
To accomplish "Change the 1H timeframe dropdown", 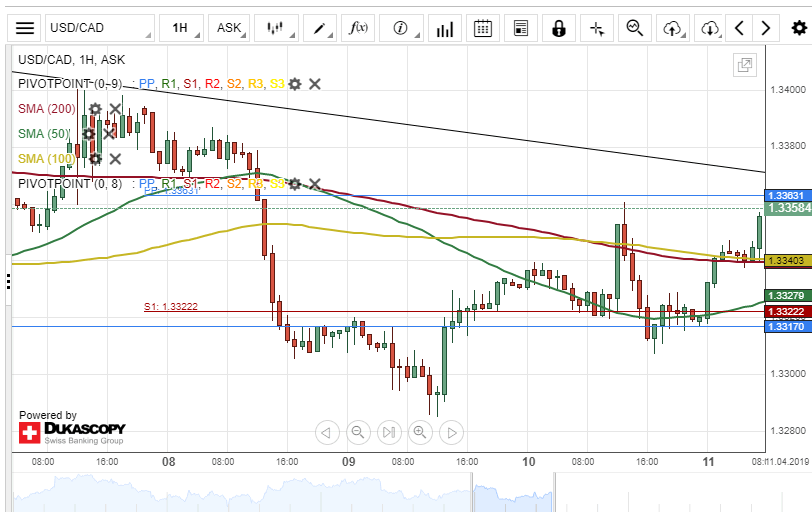I will (181, 28).
